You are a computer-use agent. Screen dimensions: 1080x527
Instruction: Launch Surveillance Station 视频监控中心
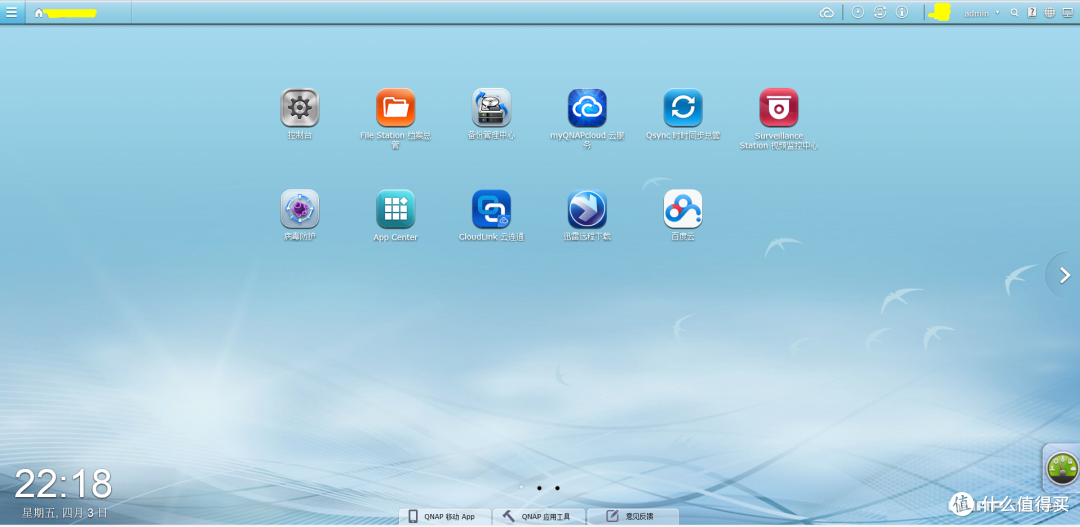[778, 107]
